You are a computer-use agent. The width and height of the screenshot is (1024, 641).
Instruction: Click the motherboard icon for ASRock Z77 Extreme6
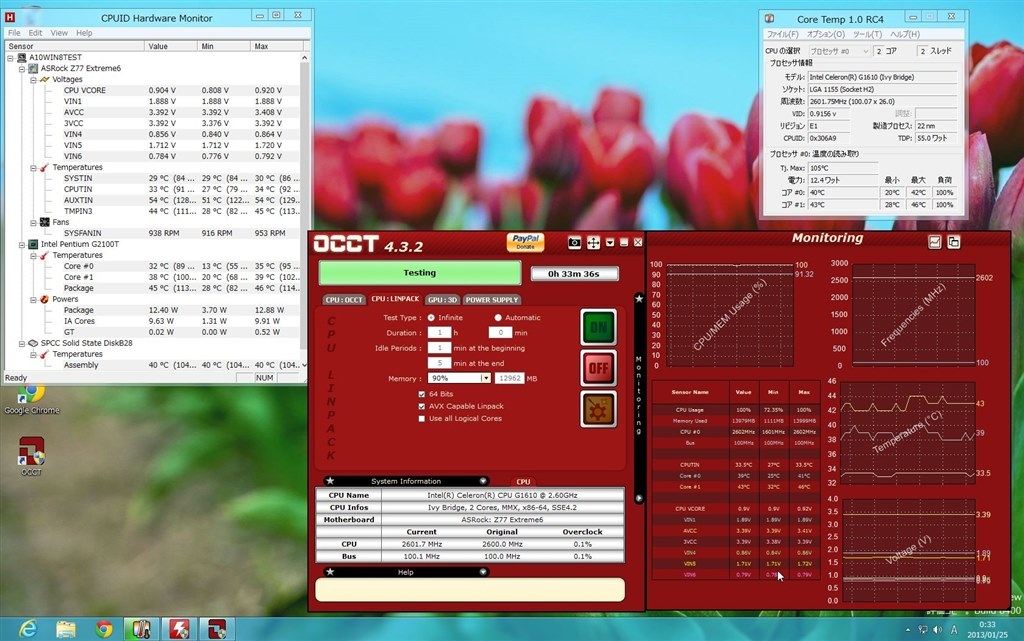coord(33,68)
